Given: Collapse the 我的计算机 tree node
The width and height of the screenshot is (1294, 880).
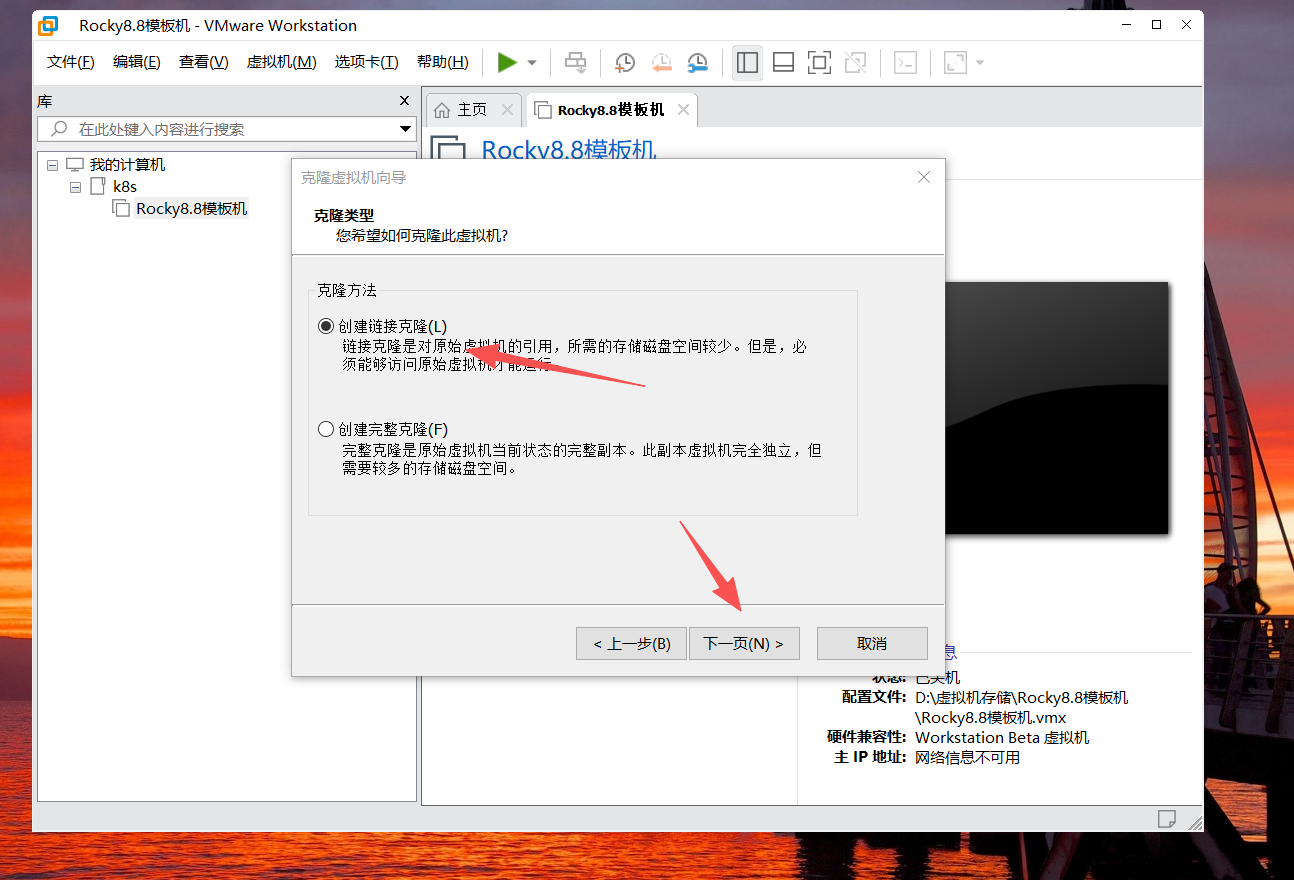Looking at the screenshot, I should coord(53,165).
